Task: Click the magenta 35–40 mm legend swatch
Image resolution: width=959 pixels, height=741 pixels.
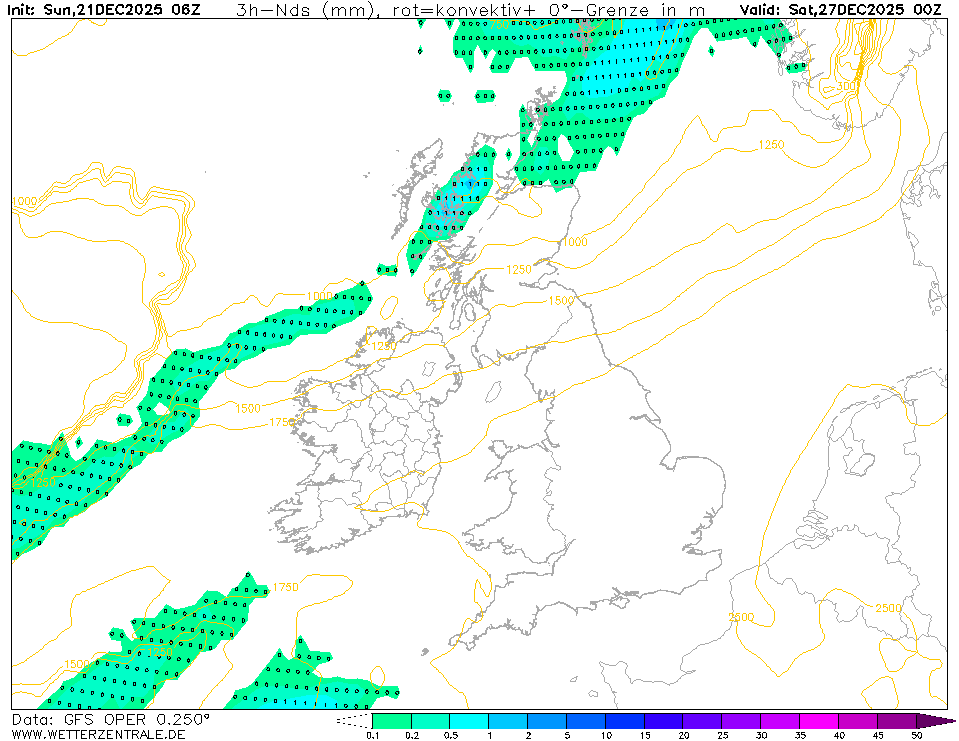Action: pos(819,721)
